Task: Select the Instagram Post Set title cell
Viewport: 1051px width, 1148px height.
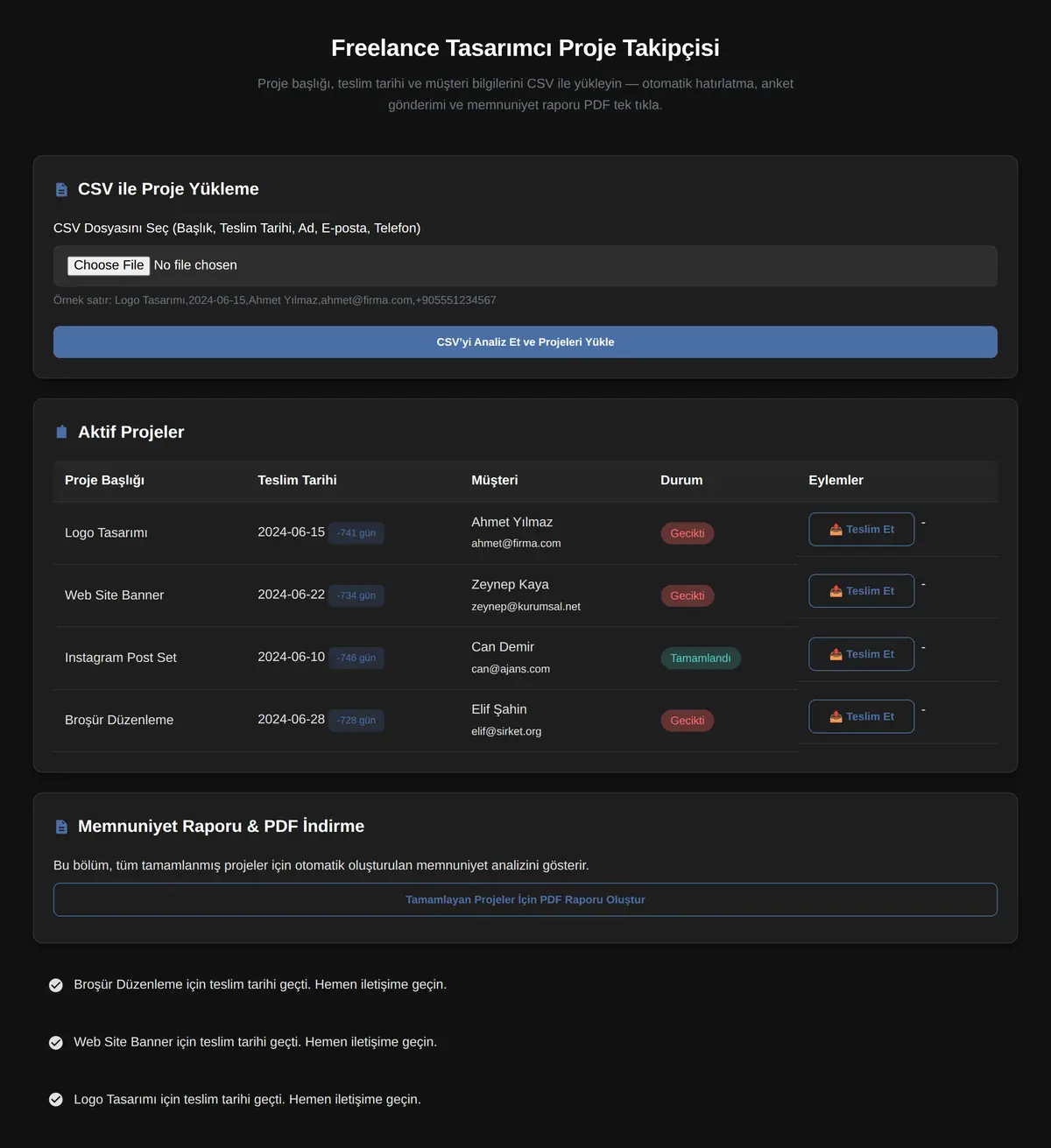Action: 121,658
